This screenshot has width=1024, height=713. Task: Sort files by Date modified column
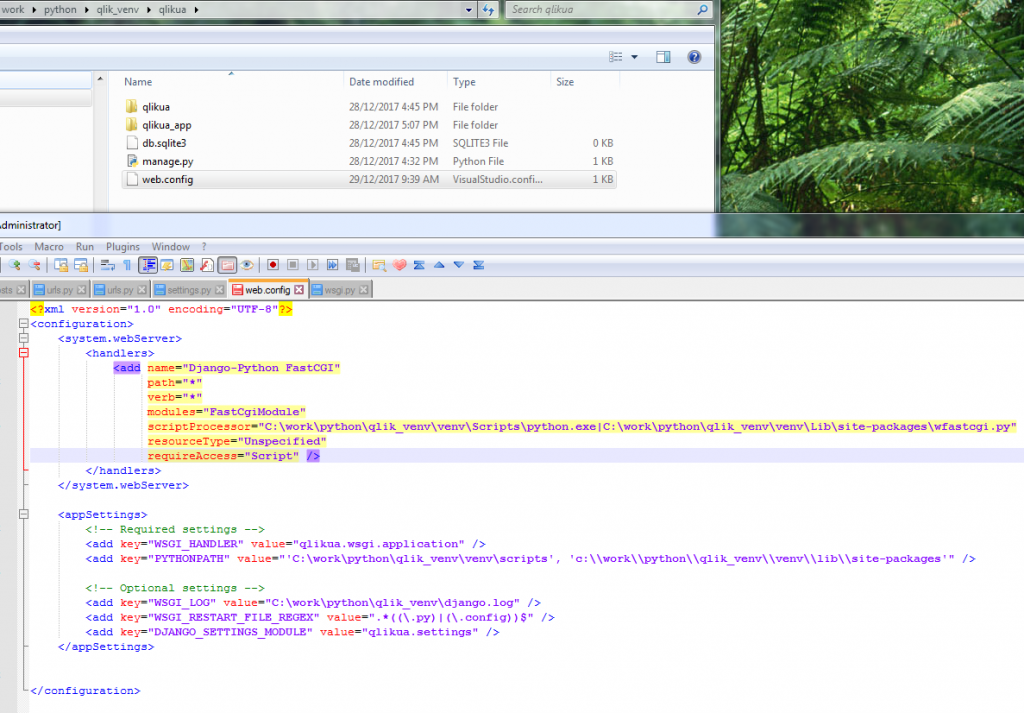[x=380, y=81]
